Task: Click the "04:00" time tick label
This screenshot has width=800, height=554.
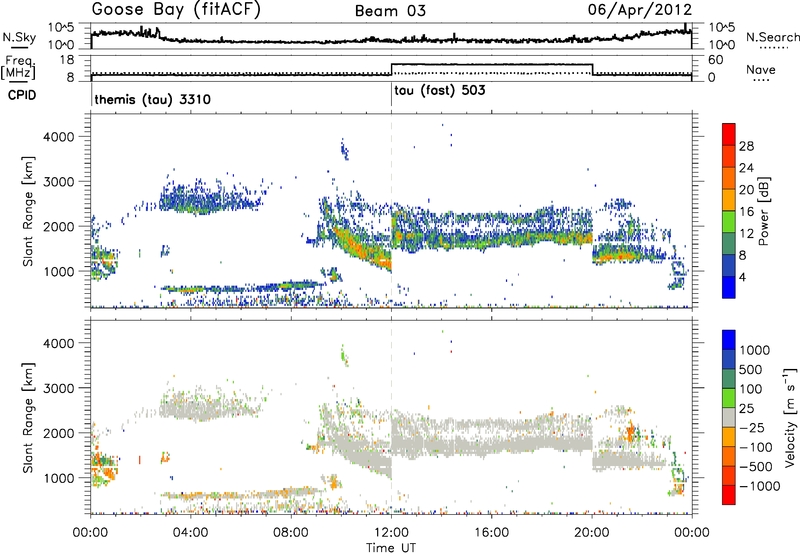Action: (190, 533)
